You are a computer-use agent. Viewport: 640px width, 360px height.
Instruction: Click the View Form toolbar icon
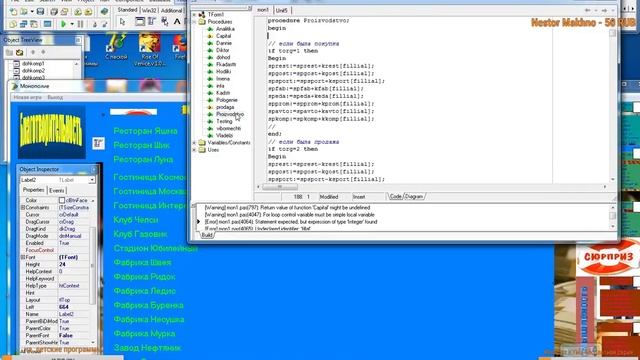23,24
